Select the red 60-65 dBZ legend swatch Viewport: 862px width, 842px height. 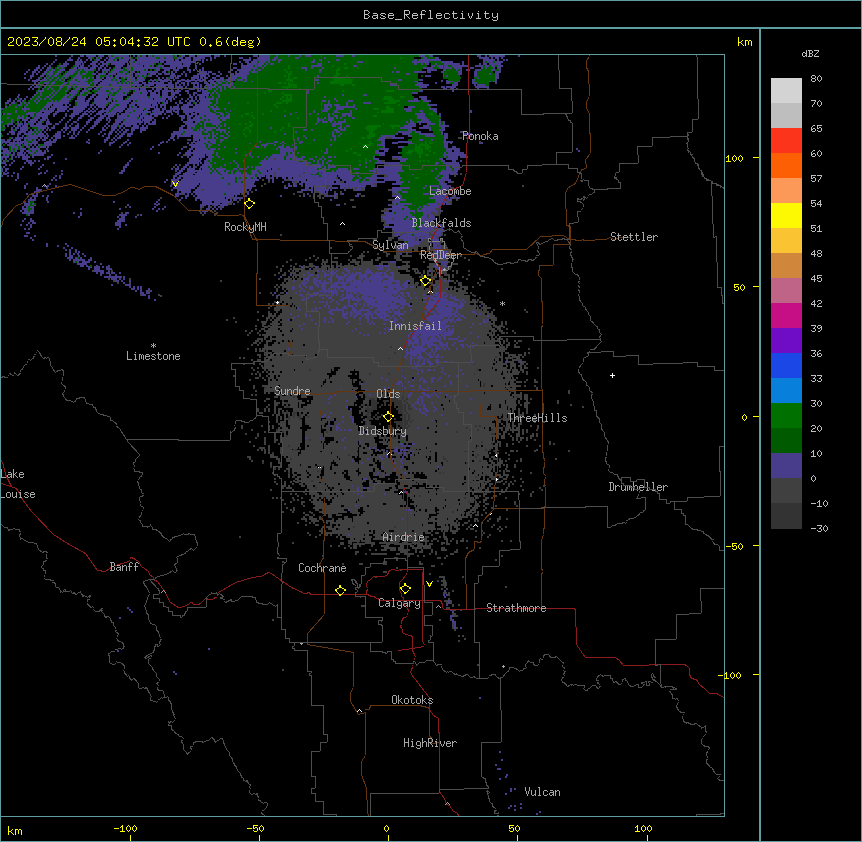[x=786, y=141]
